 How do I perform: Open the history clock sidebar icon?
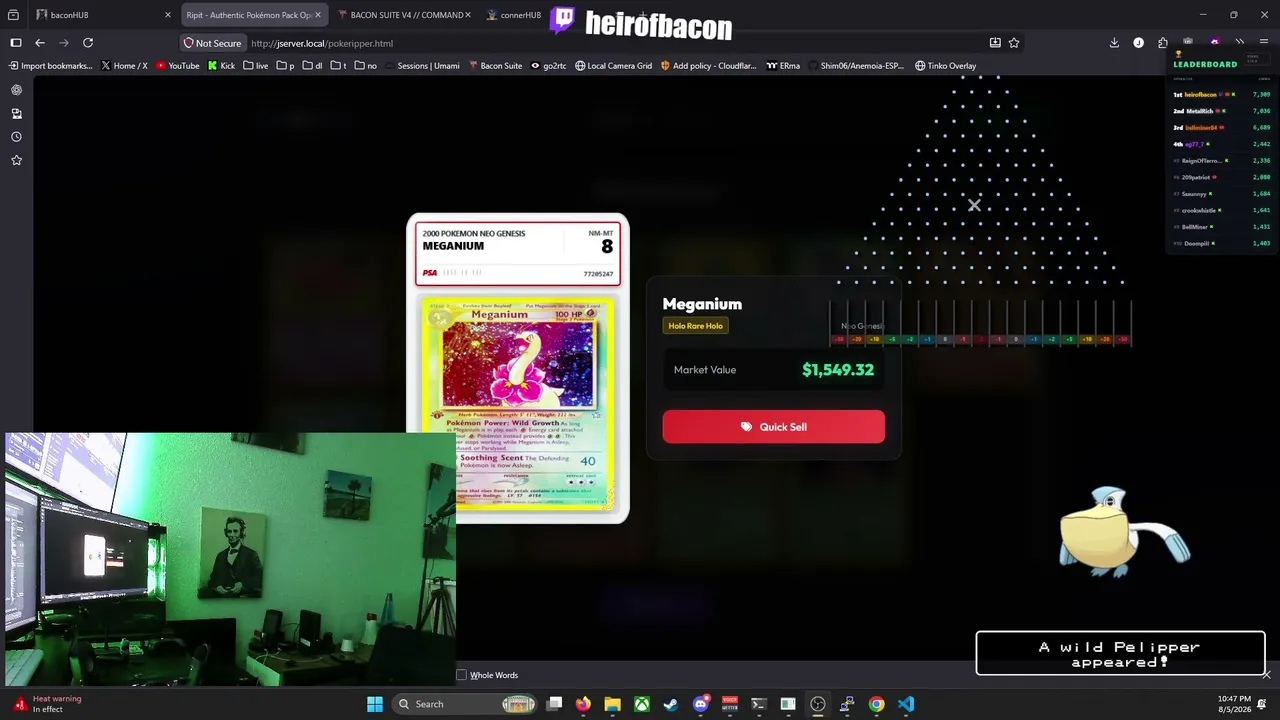[x=16, y=137]
